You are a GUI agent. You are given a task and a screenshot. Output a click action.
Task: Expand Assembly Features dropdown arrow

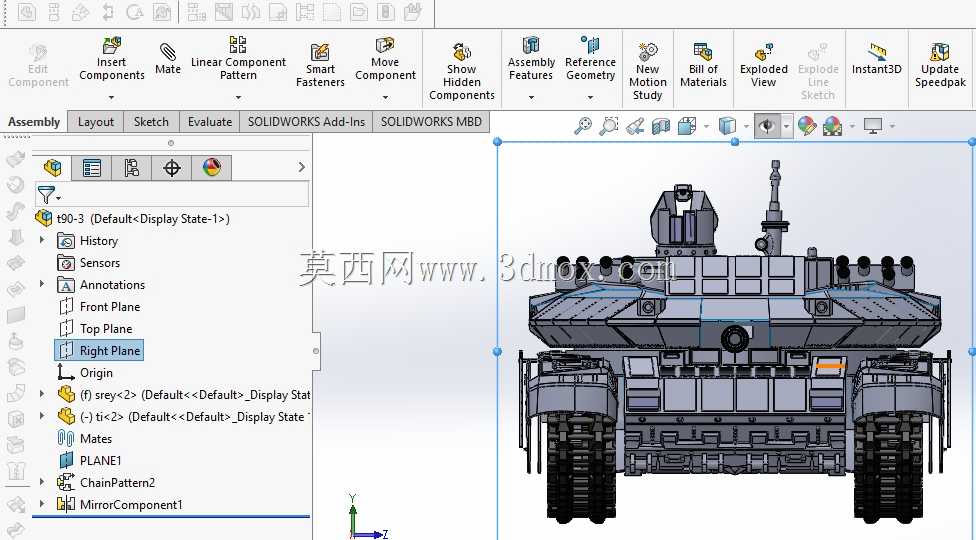[531, 98]
